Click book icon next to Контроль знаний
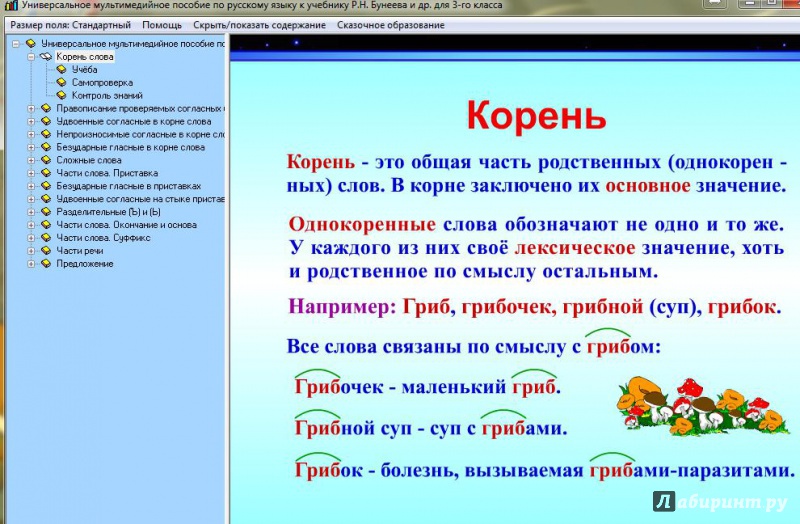Screen dimensions: 800x524 tap(62, 95)
